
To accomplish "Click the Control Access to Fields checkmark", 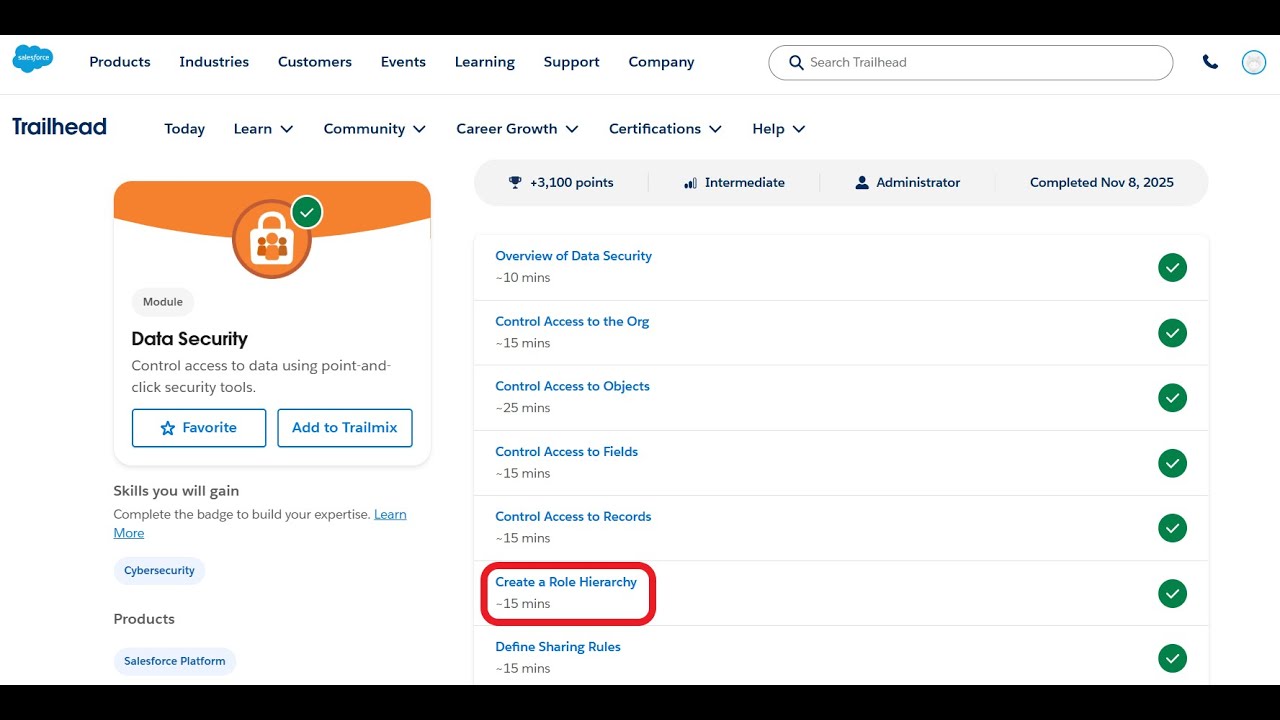I will (x=1172, y=463).
